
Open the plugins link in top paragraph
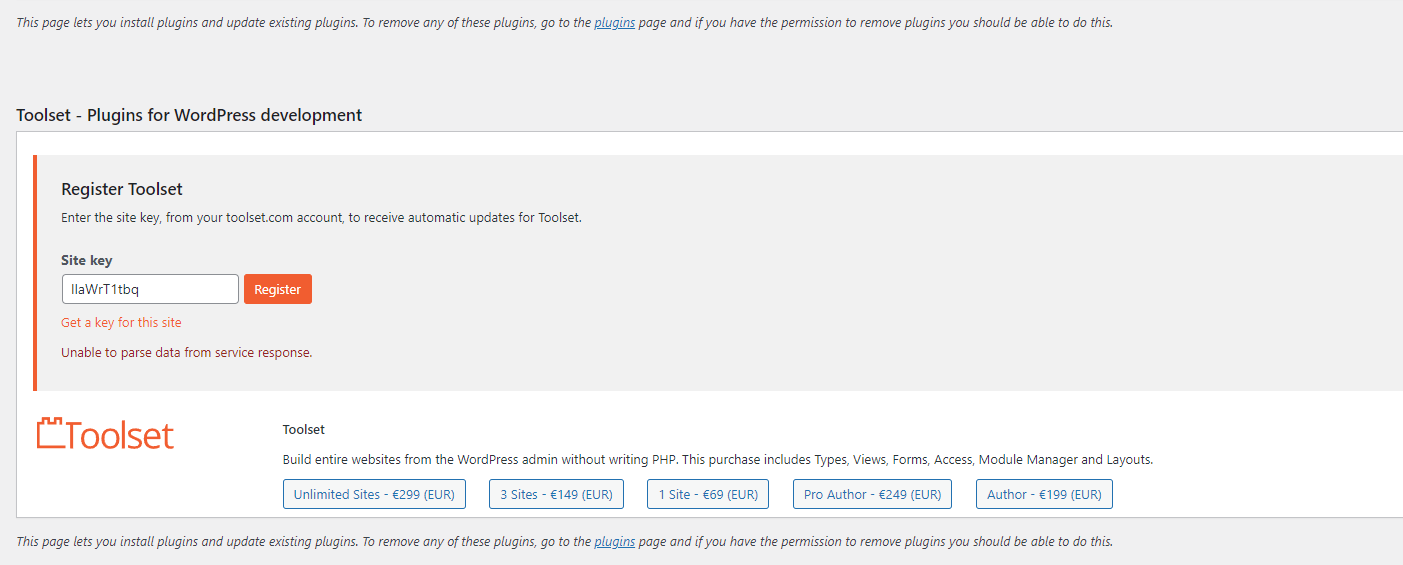(x=614, y=22)
